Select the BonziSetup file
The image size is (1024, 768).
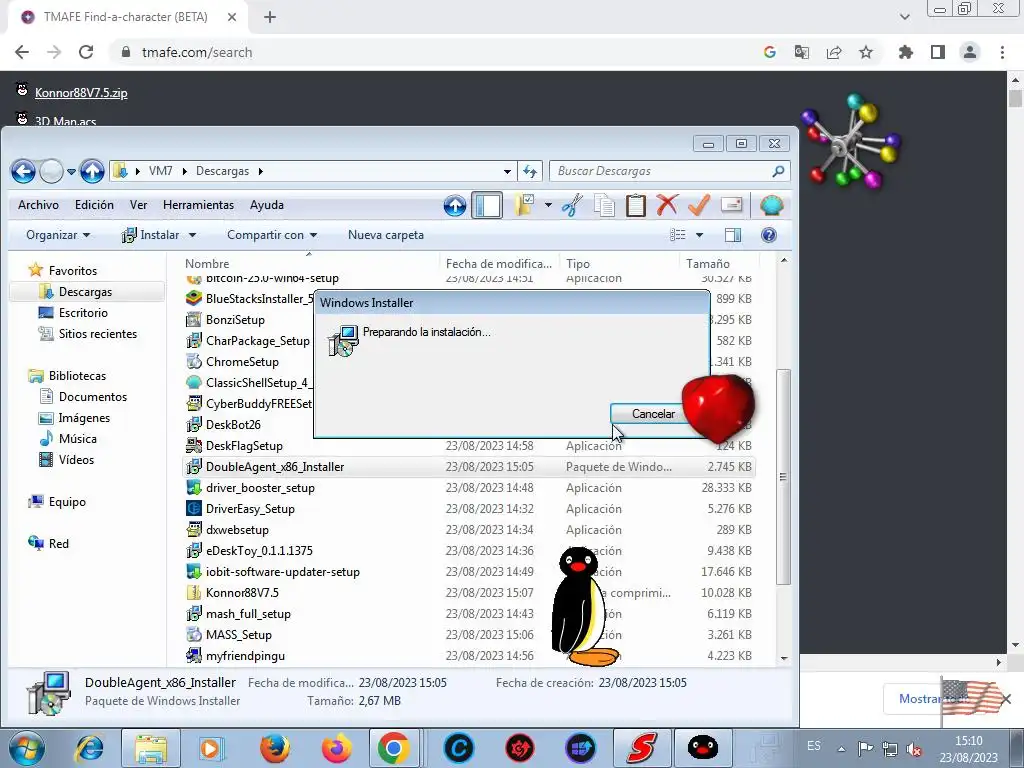coord(235,320)
